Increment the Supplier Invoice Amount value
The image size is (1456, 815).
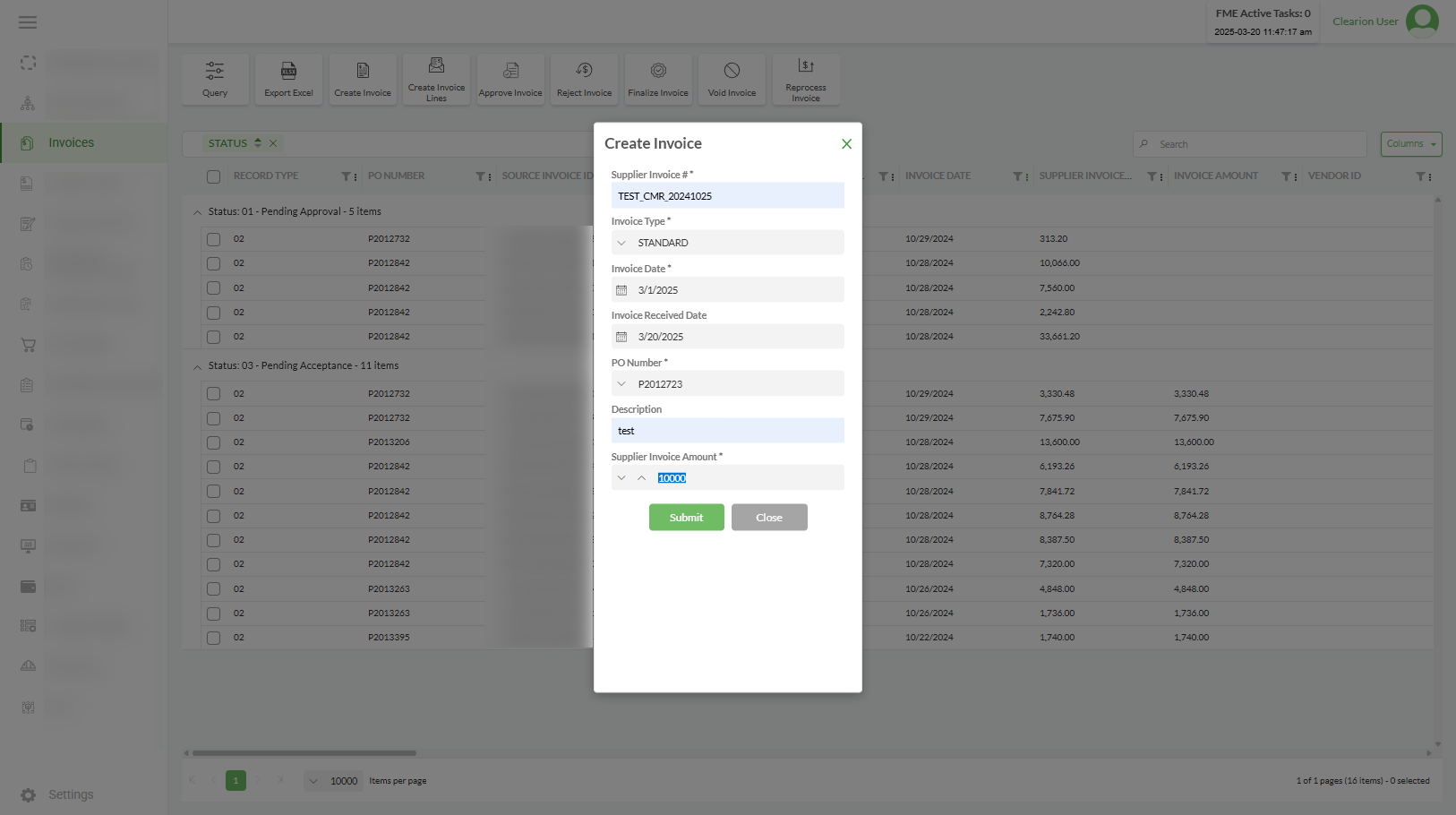click(642, 477)
